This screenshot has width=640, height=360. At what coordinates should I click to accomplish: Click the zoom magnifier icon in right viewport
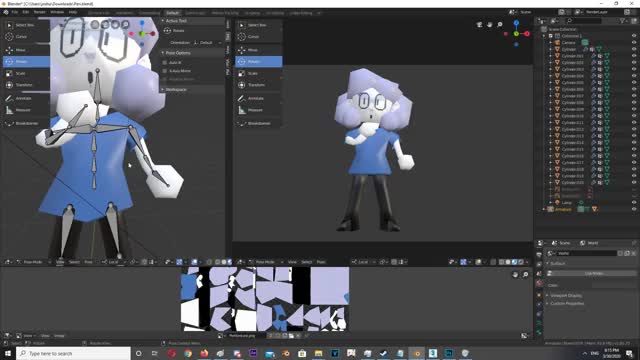click(500, 24)
